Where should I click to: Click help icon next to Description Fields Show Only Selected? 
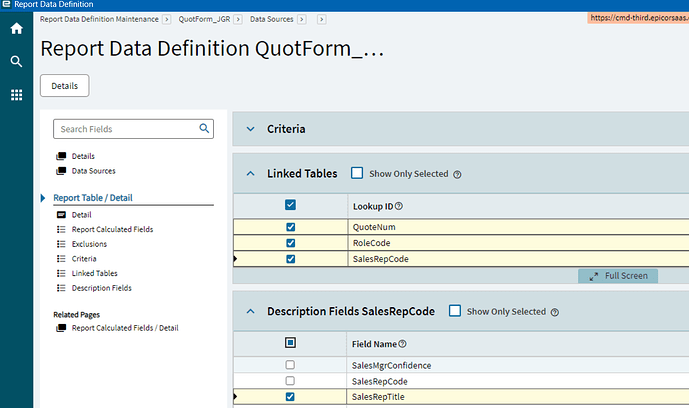pyautogui.click(x=555, y=312)
